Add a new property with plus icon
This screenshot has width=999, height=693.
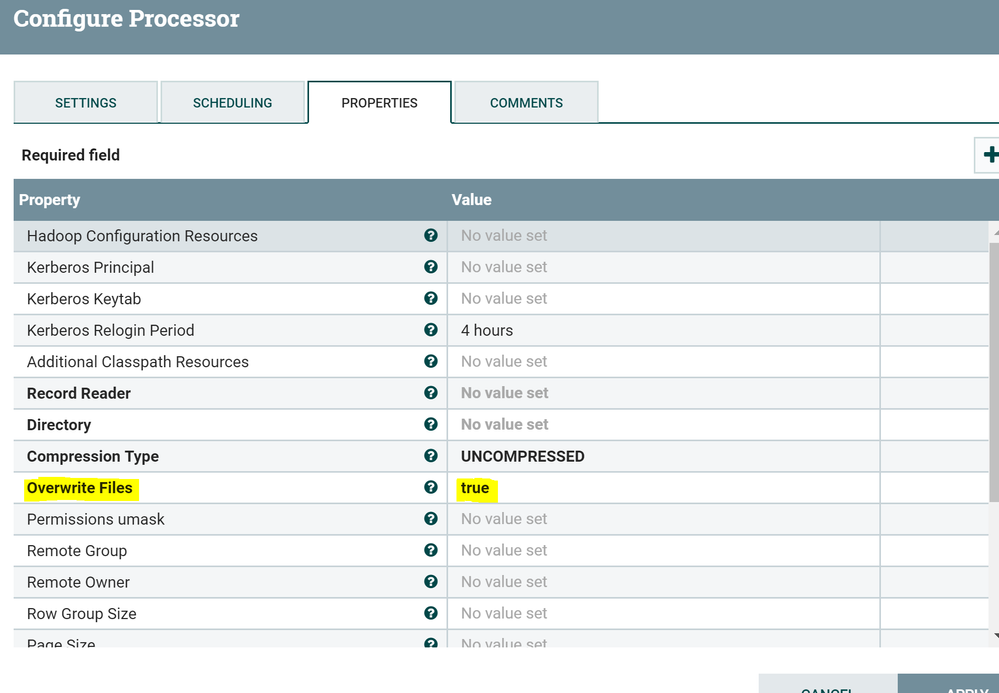pos(988,155)
